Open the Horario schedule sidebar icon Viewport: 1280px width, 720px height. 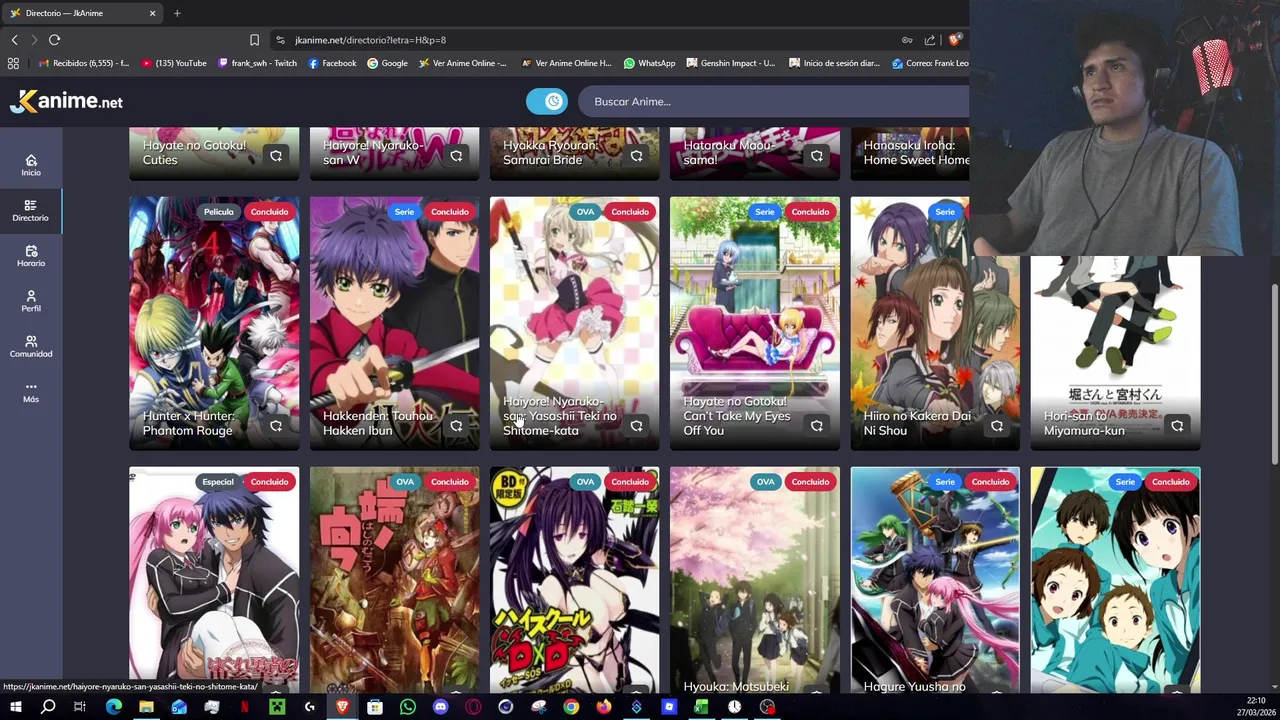coord(31,256)
